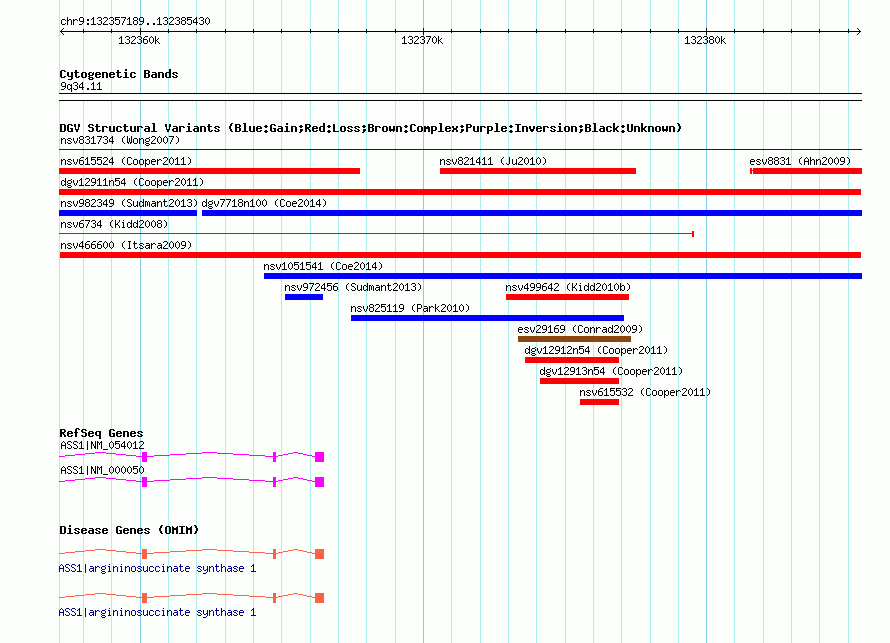Open variant nsv982349 (Sudmant2013) label
This screenshot has width=890, height=643.
[129, 203]
